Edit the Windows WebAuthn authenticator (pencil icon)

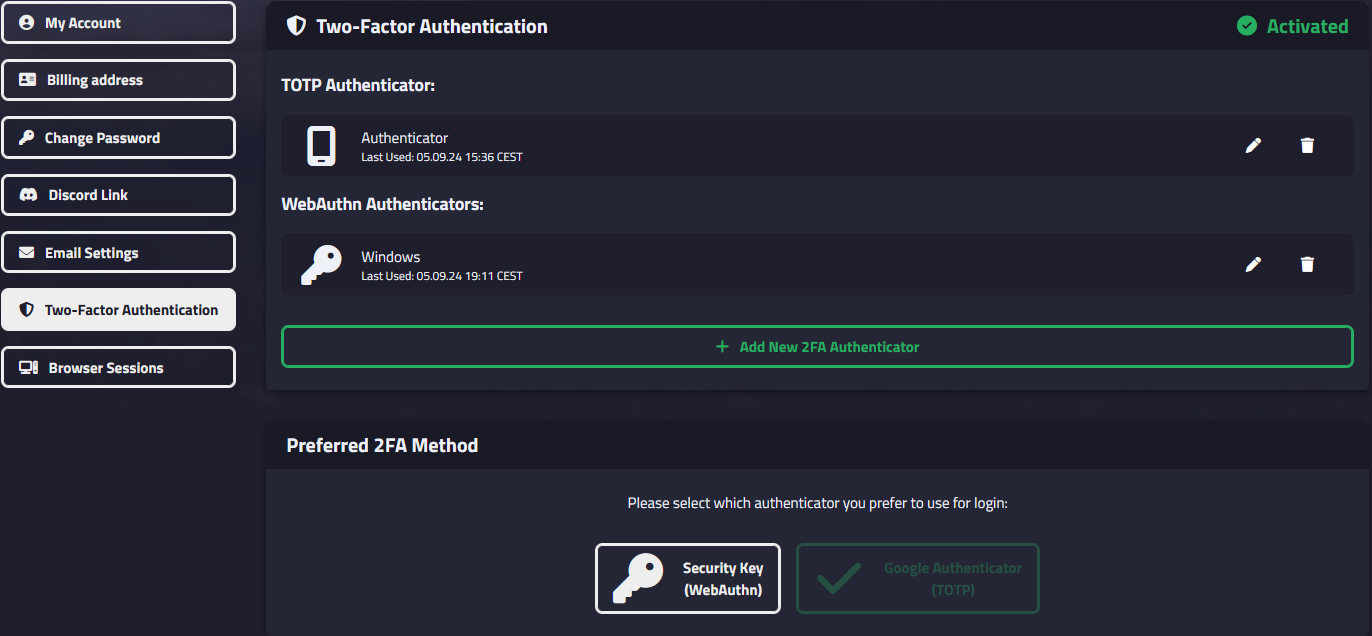1253,264
